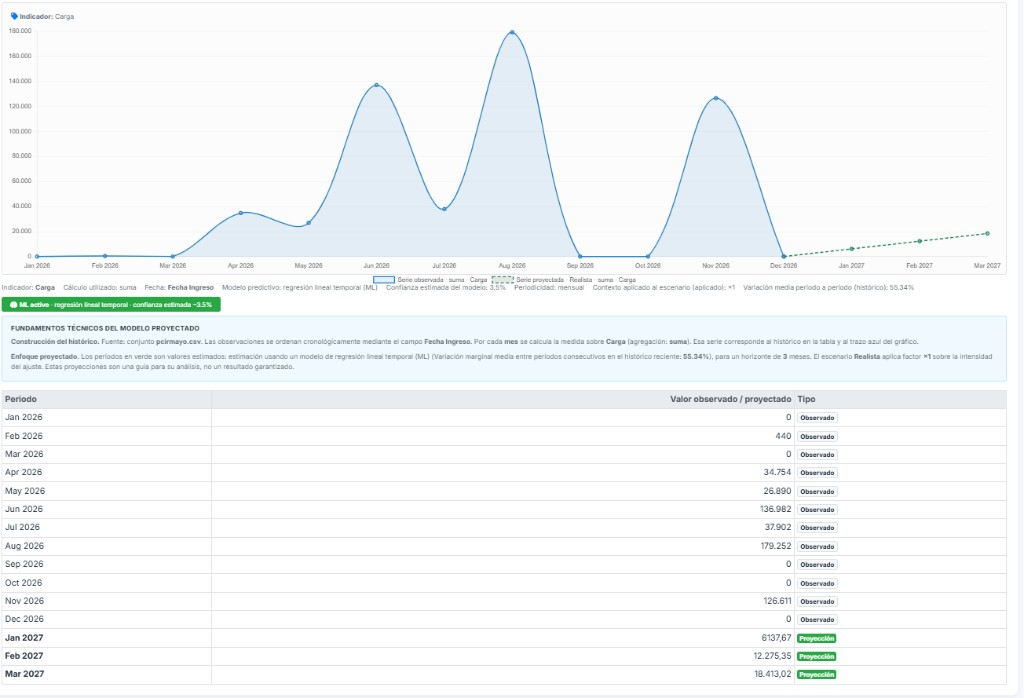Click the value 34.754 in the table

click(x=777, y=472)
